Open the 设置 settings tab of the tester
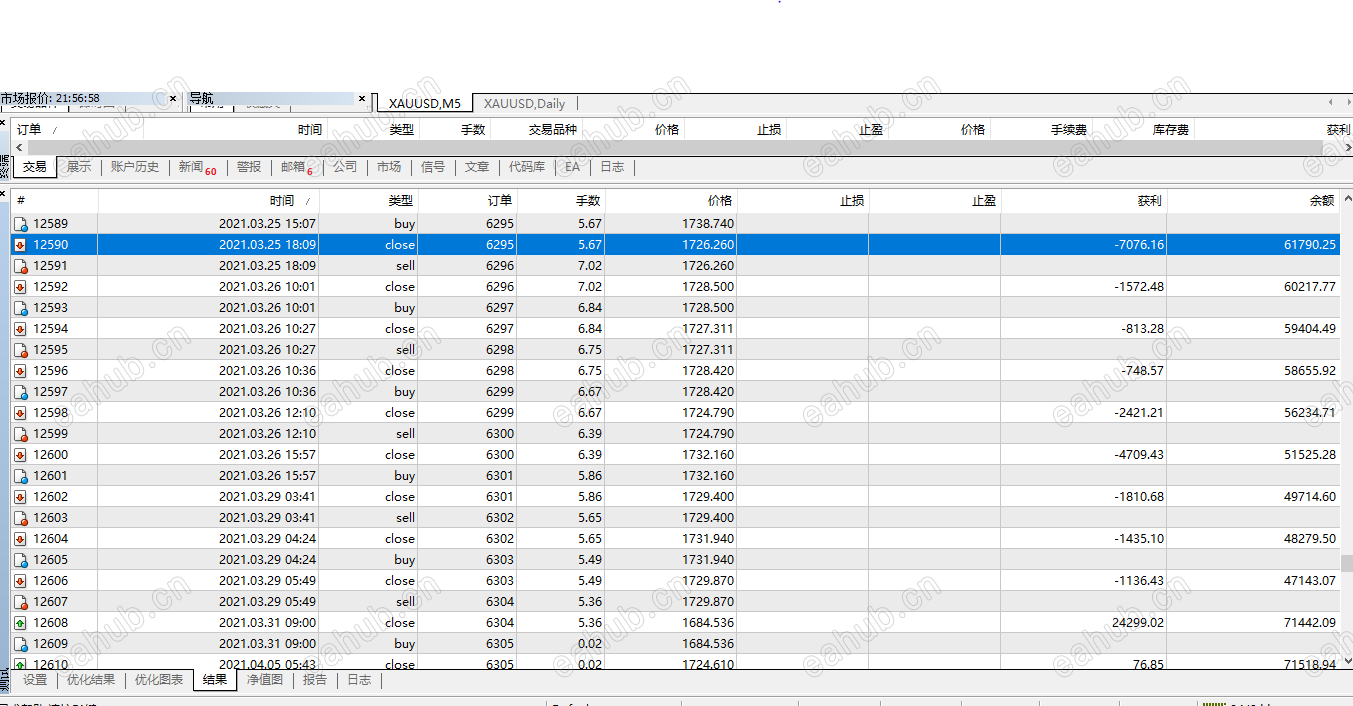 coord(35,680)
